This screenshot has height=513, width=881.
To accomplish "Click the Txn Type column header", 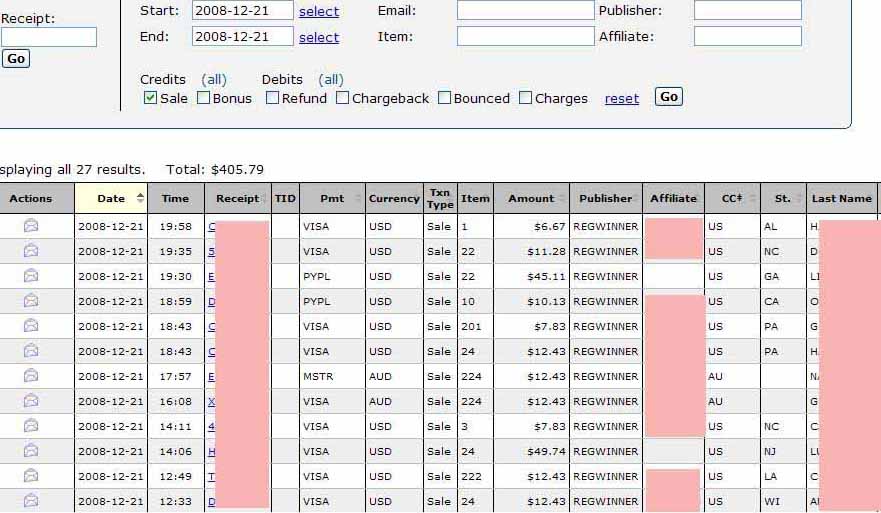I will click(x=440, y=198).
